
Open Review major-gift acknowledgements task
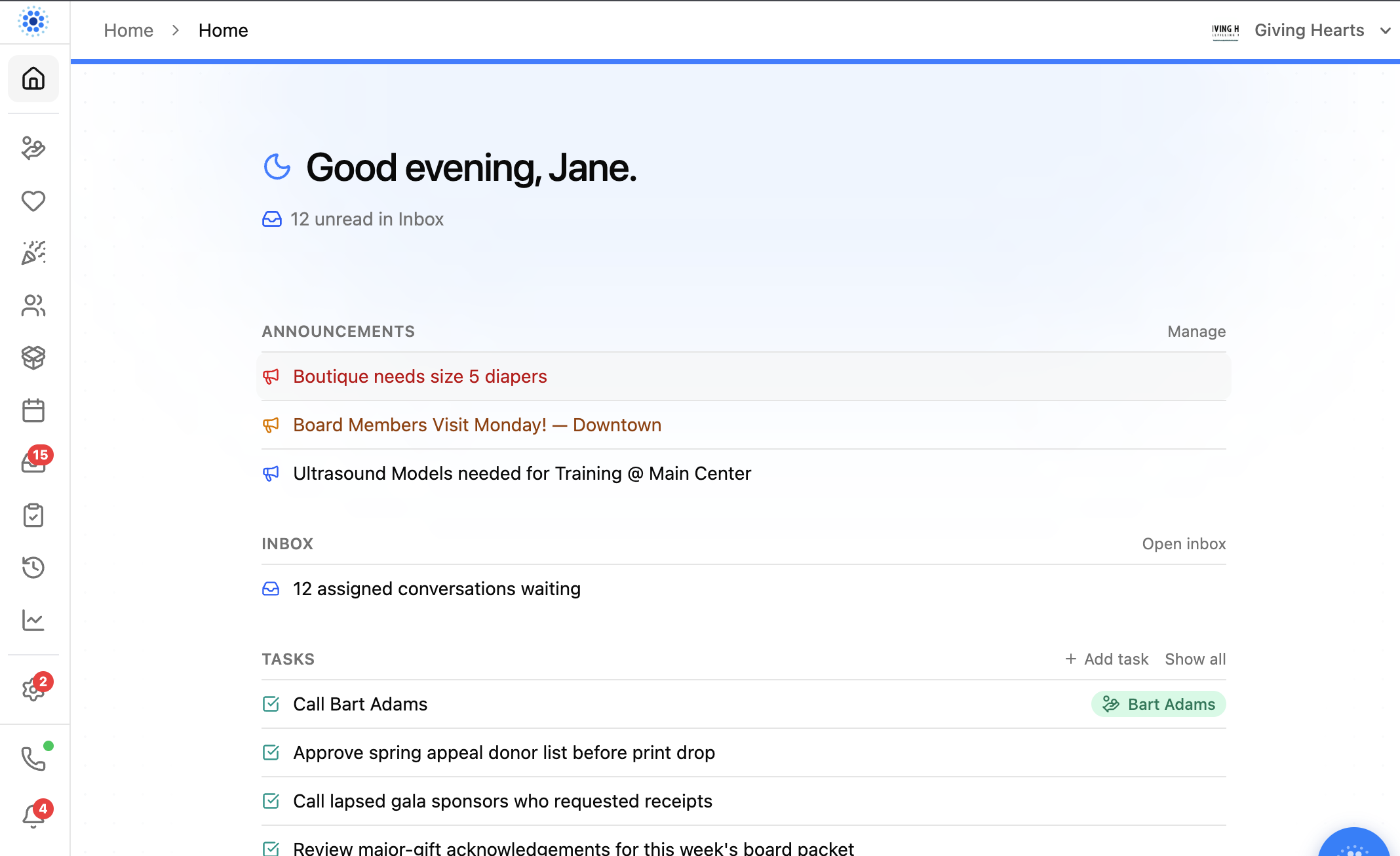[574, 848]
